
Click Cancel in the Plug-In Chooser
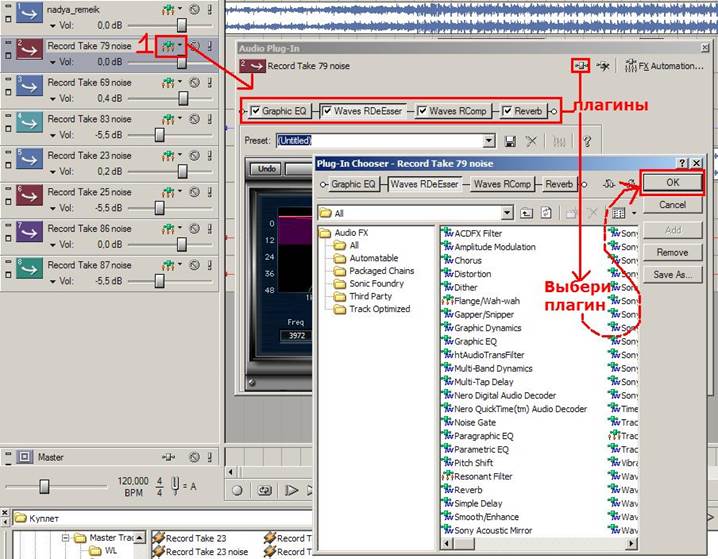pos(672,205)
